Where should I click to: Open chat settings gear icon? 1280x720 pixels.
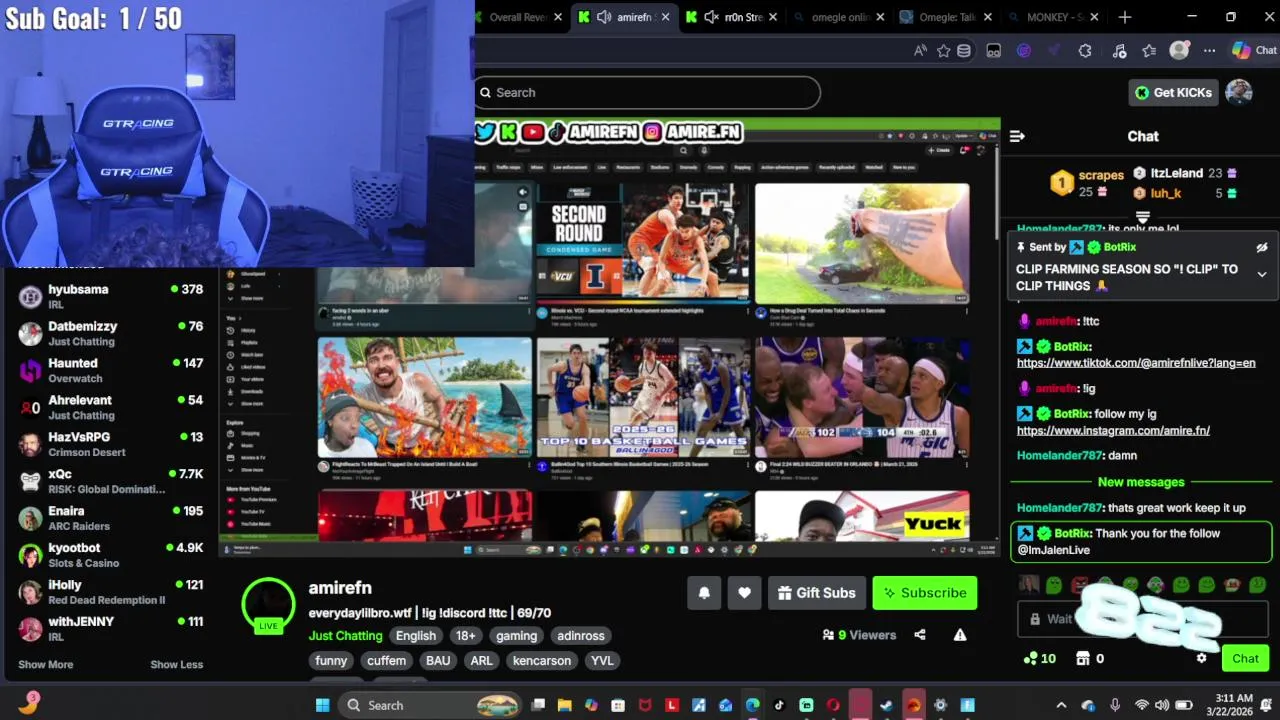click(1202, 658)
